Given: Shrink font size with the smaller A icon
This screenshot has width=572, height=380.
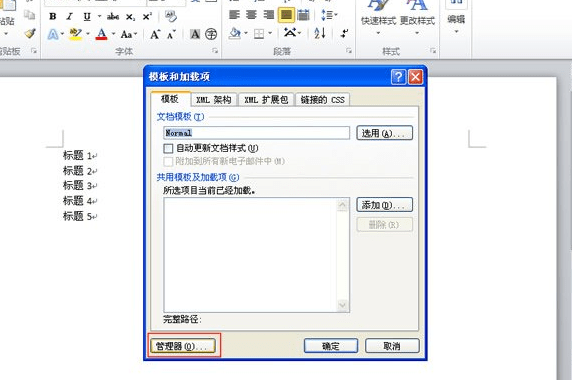Looking at the screenshot, I should [x=171, y=35].
